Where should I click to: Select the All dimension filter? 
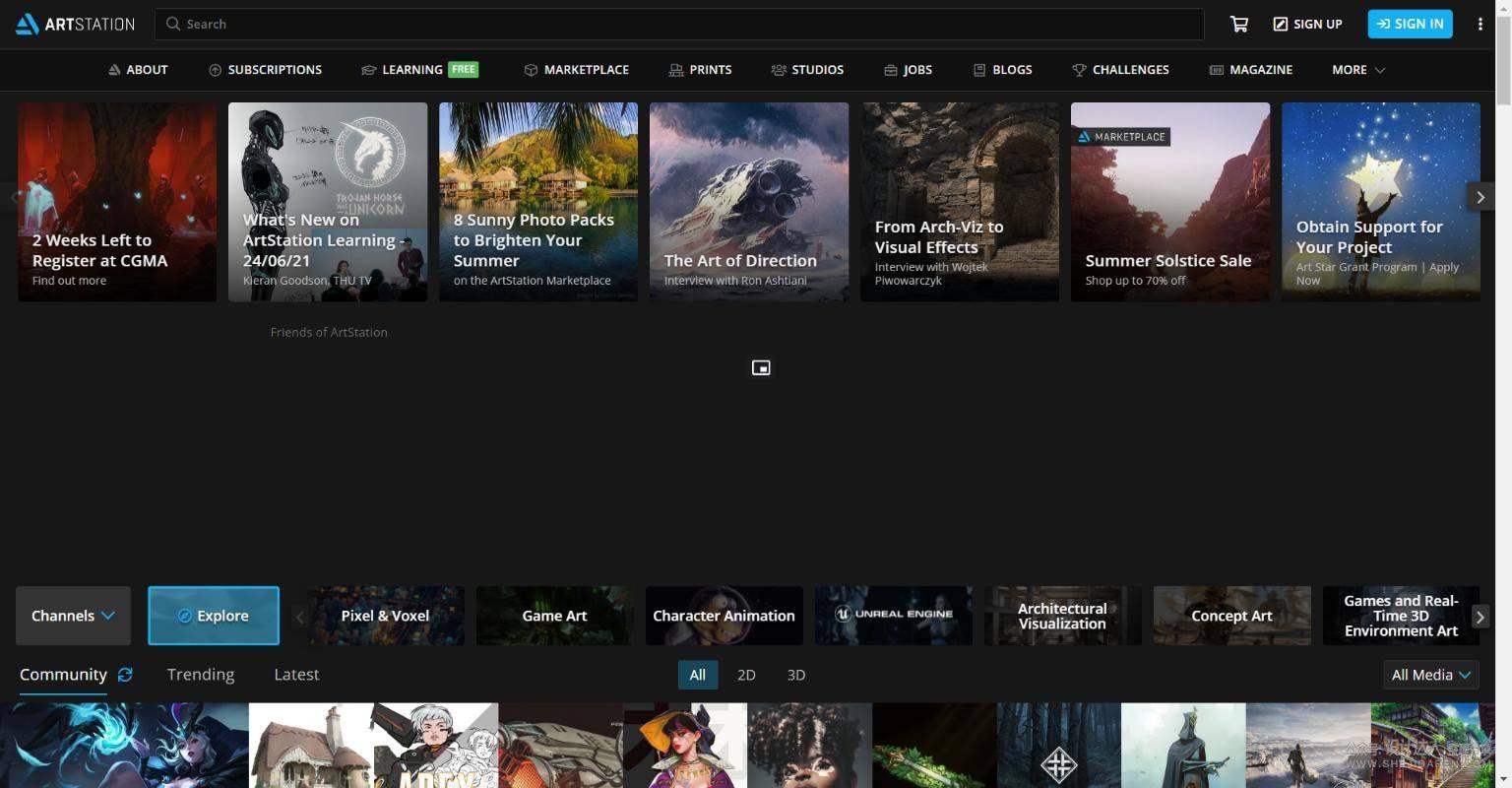pyautogui.click(x=697, y=675)
